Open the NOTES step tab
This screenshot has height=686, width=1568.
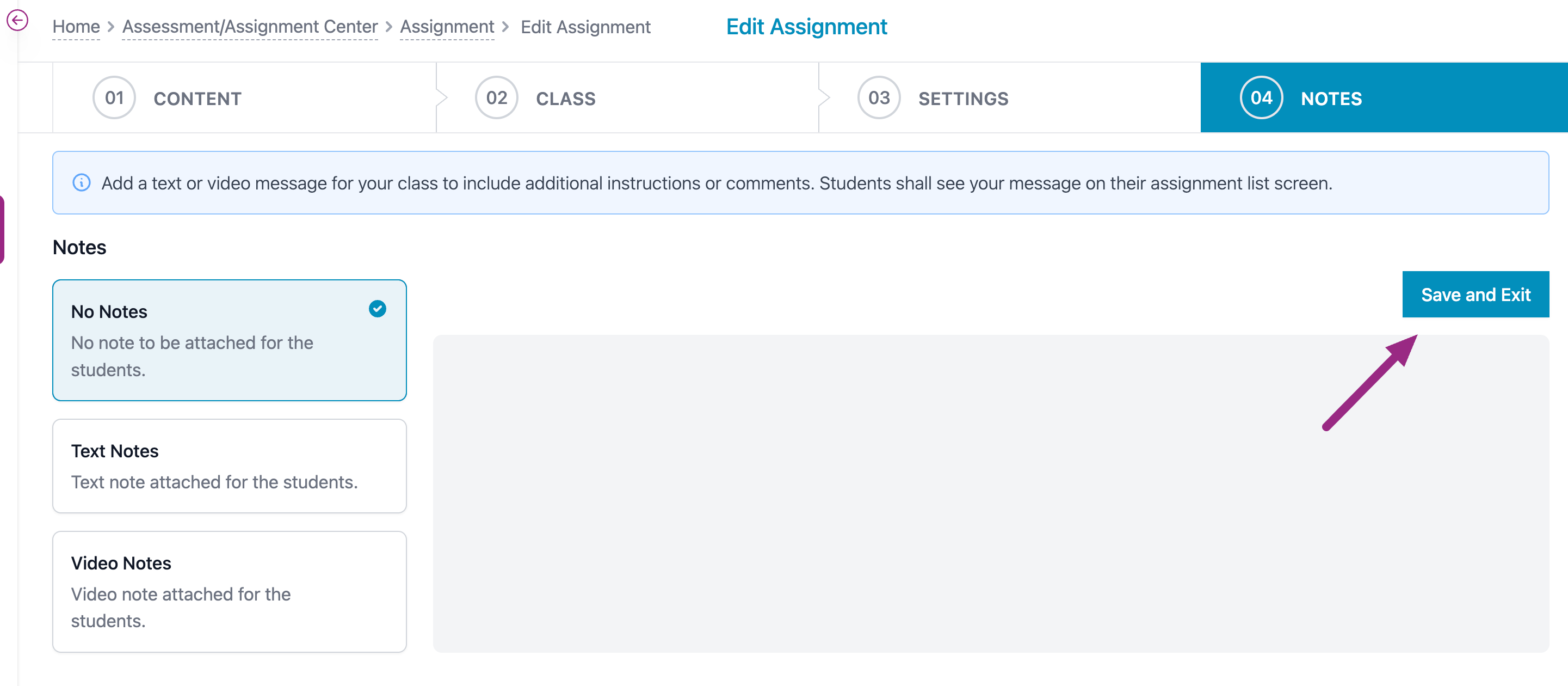(1331, 99)
